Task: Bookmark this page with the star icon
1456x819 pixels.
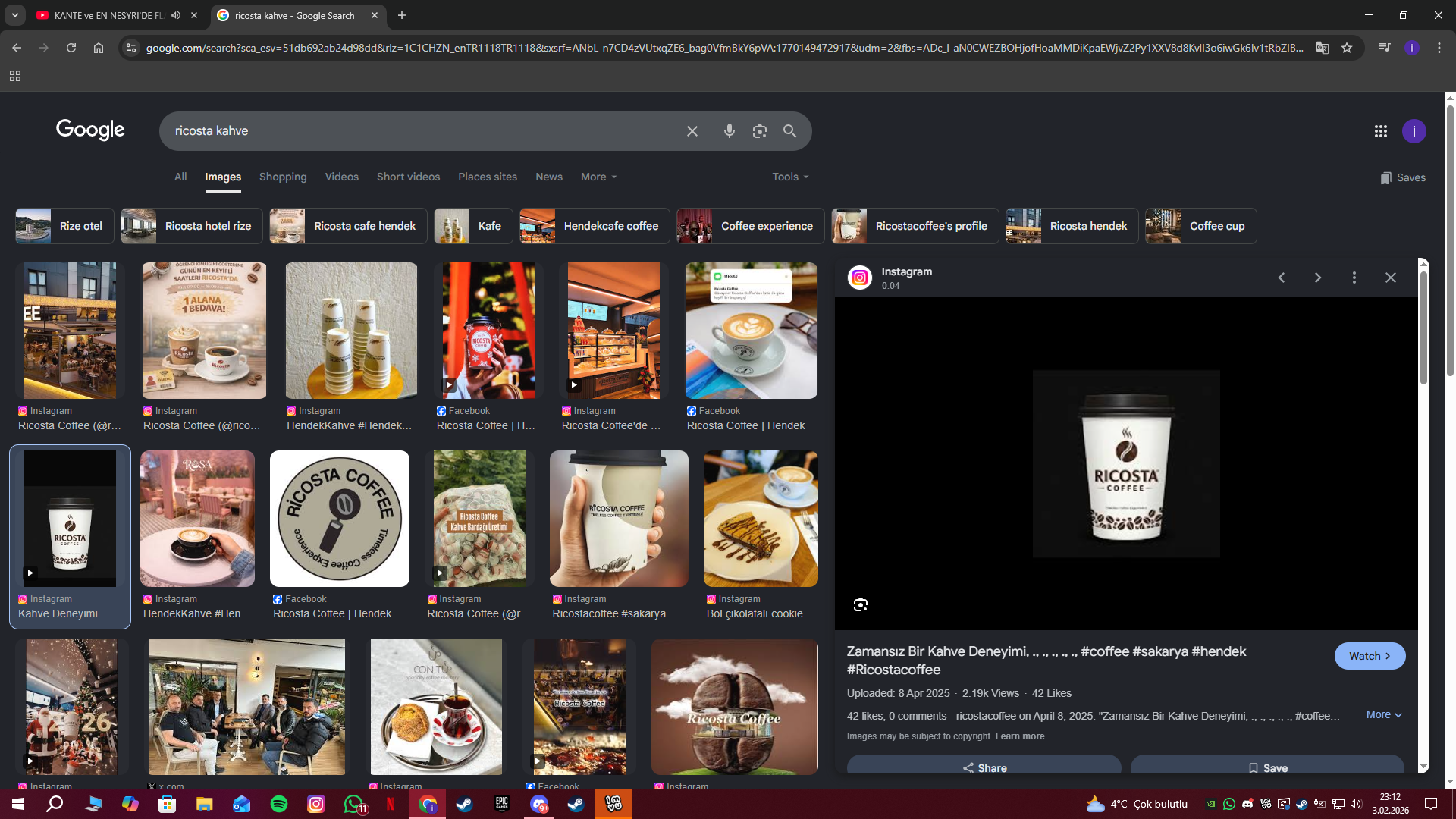Action: point(1347,48)
